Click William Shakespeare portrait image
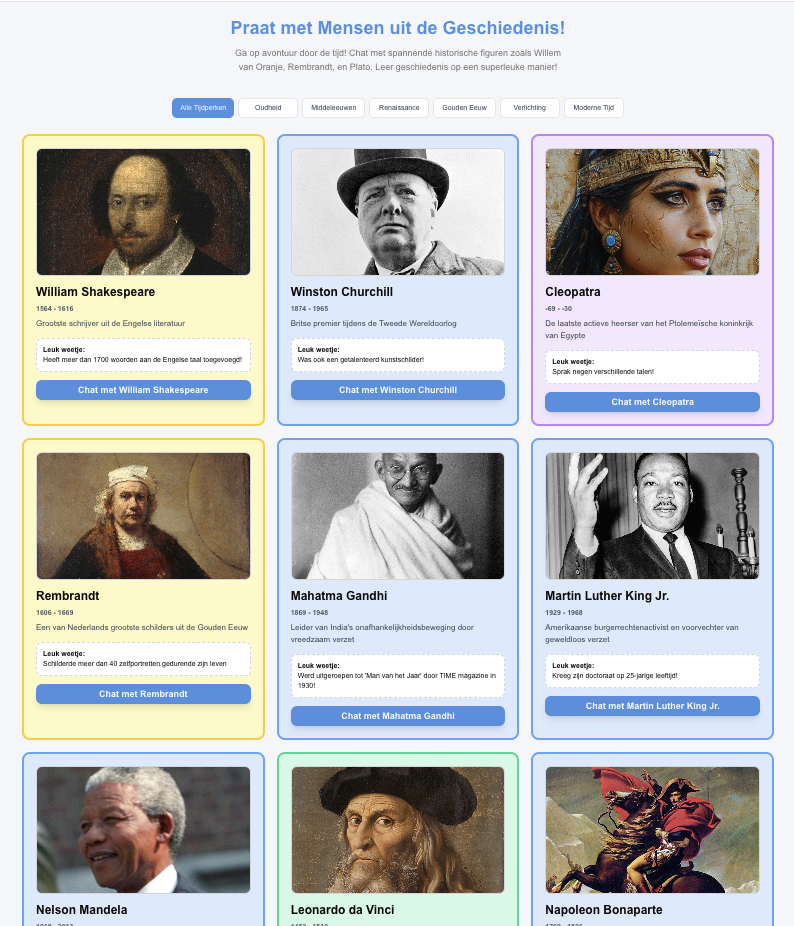Screen dimensions: 794x926 143,212
